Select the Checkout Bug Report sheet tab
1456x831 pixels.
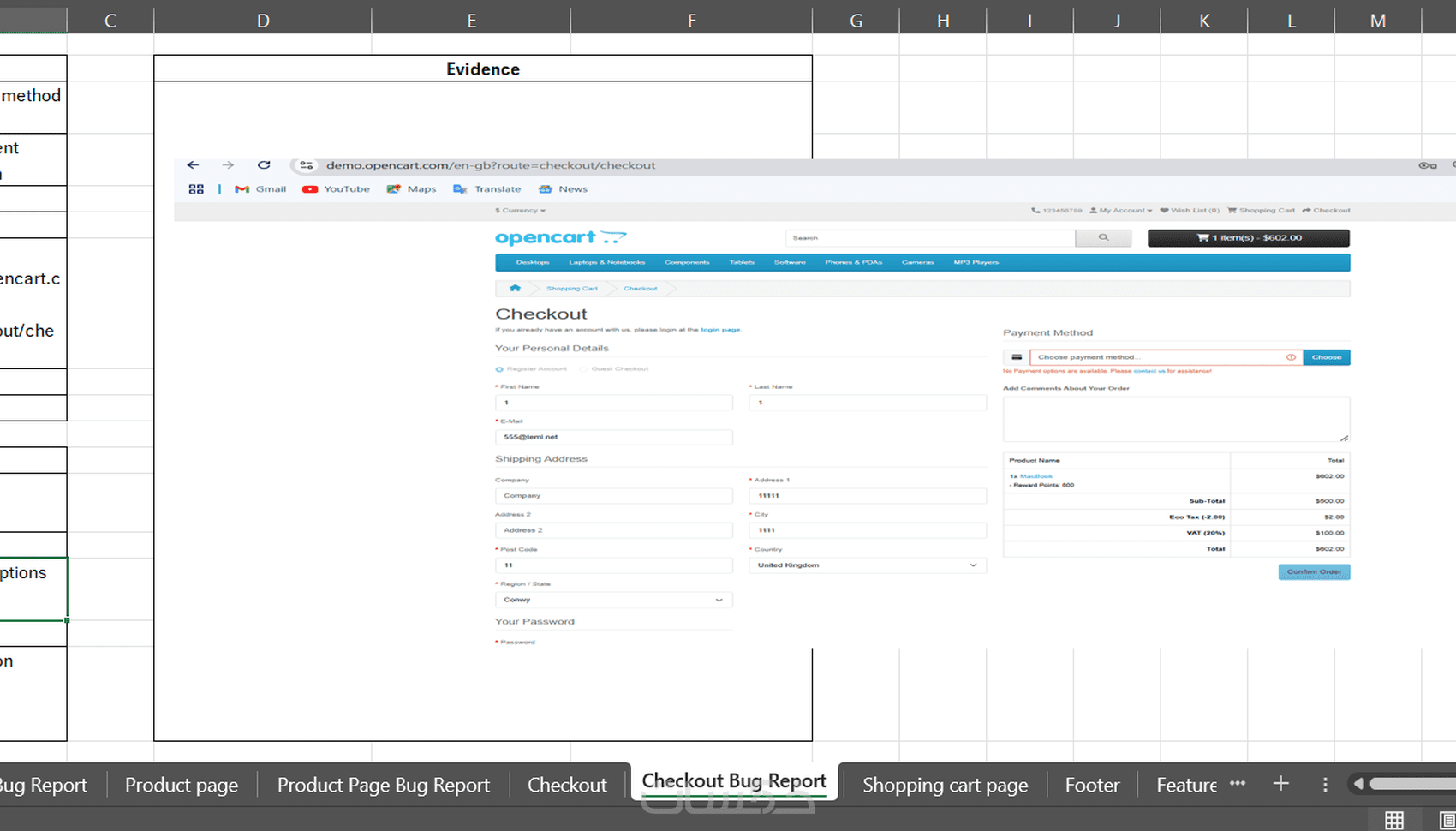pos(734,781)
